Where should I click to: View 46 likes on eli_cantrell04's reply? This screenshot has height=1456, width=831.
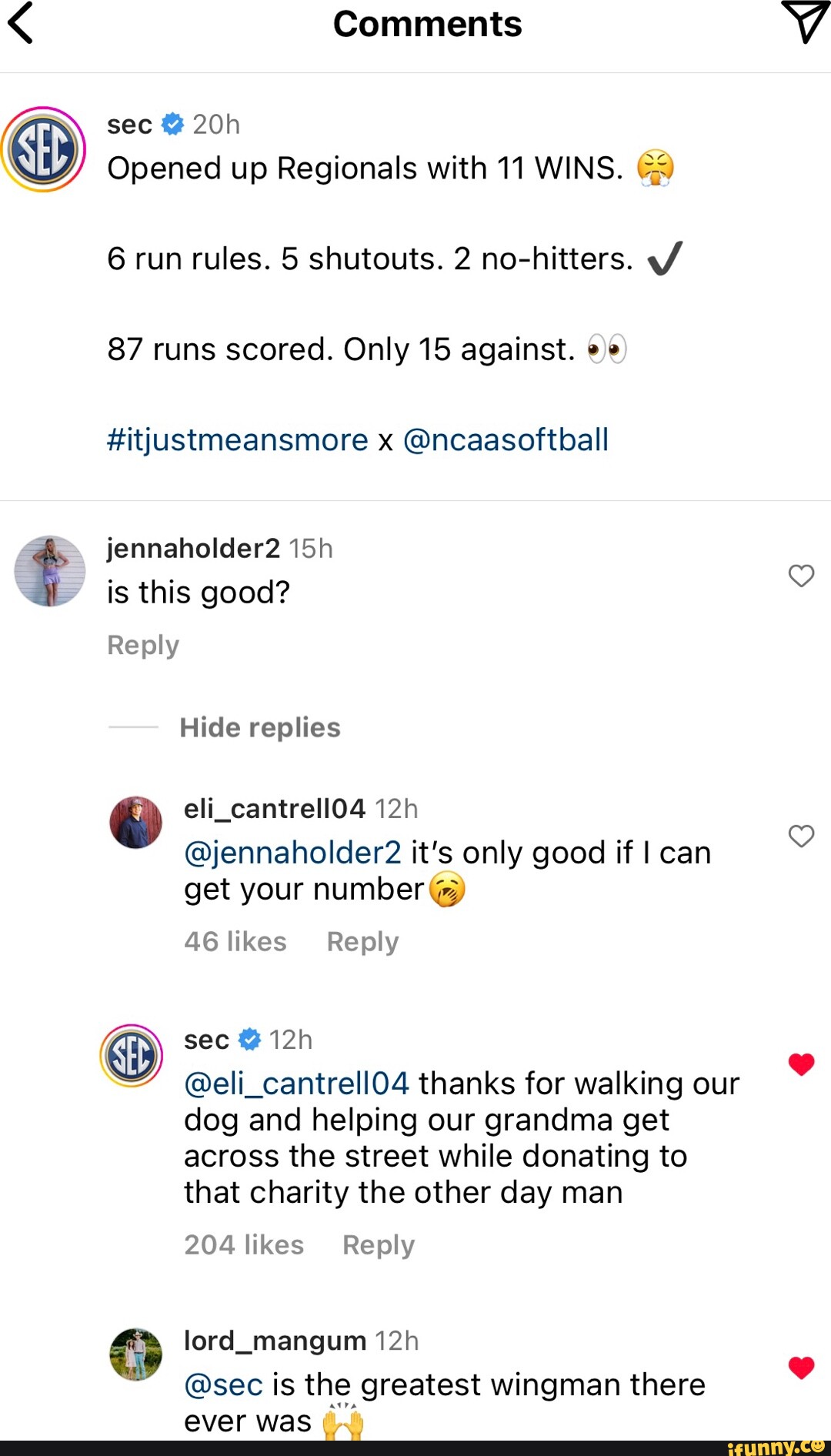[x=235, y=942]
